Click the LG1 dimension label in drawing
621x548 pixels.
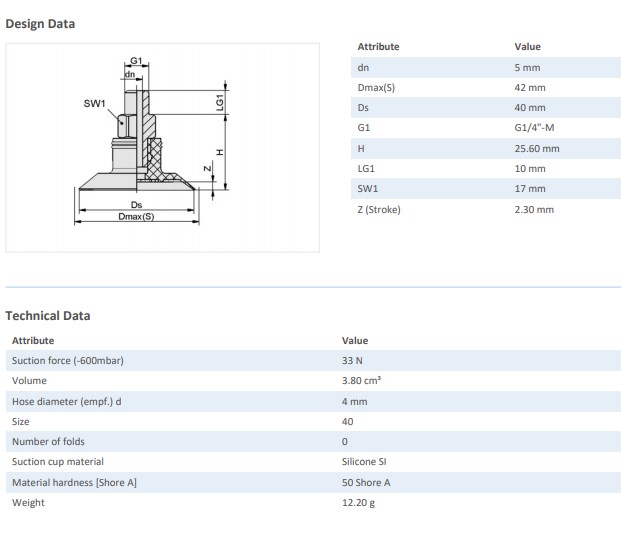[219, 102]
